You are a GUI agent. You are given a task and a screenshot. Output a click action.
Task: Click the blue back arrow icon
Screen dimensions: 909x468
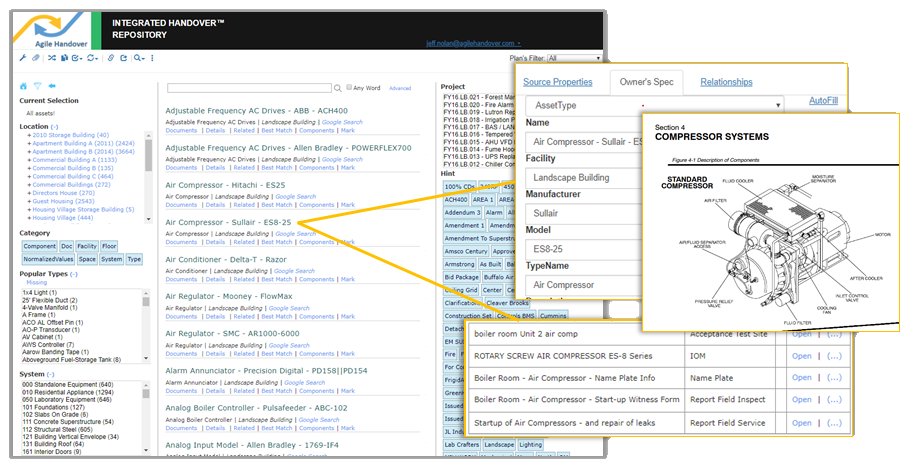pos(52,86)
